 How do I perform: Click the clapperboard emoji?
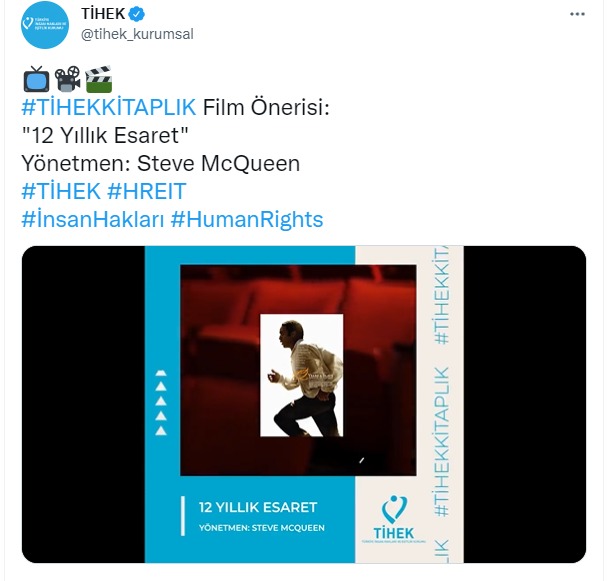click(98, 79)
